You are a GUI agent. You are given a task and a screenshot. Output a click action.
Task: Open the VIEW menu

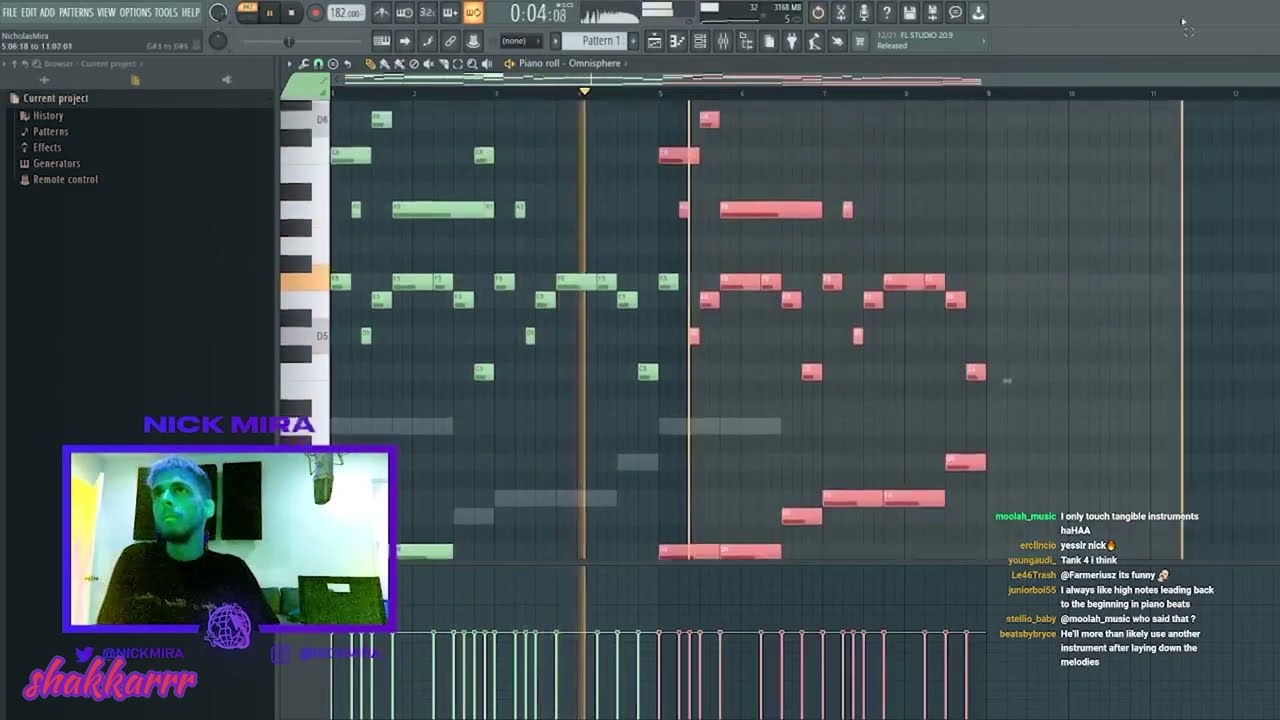[106, 12]
